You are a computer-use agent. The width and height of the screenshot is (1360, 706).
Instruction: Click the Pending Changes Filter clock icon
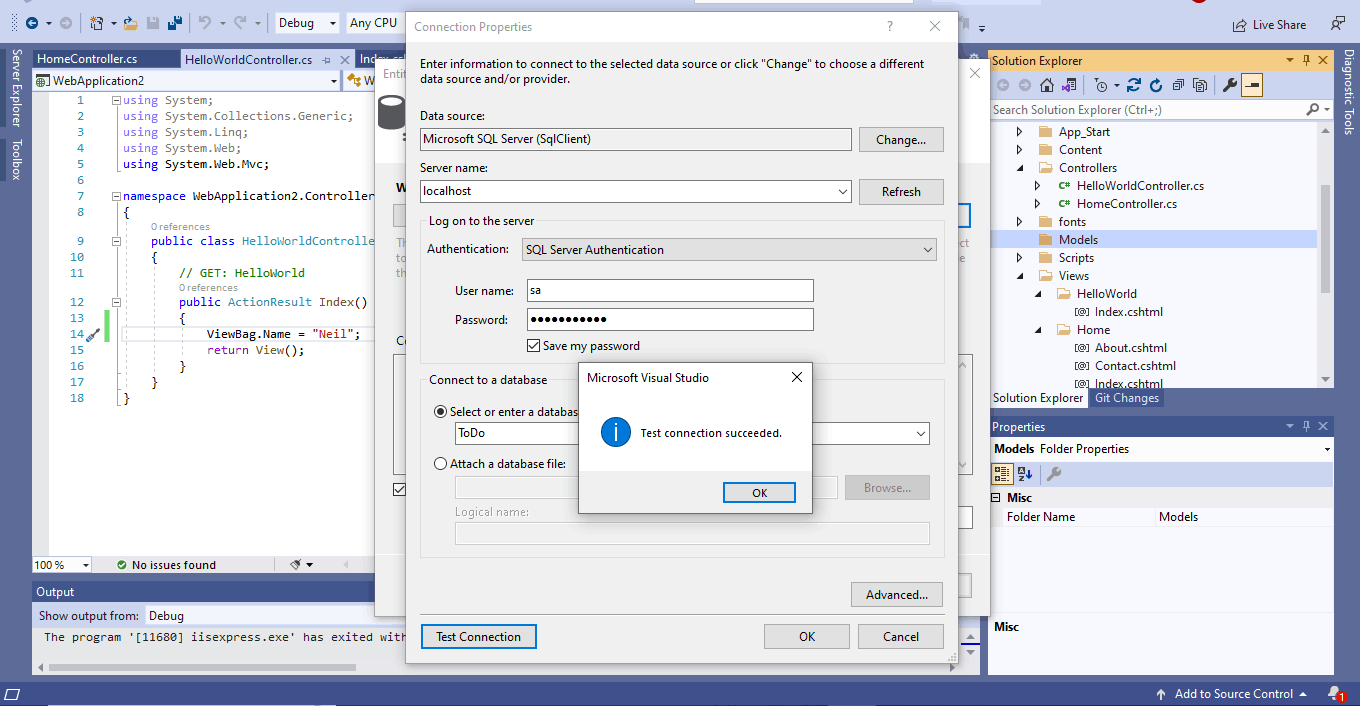[1101, 86]
